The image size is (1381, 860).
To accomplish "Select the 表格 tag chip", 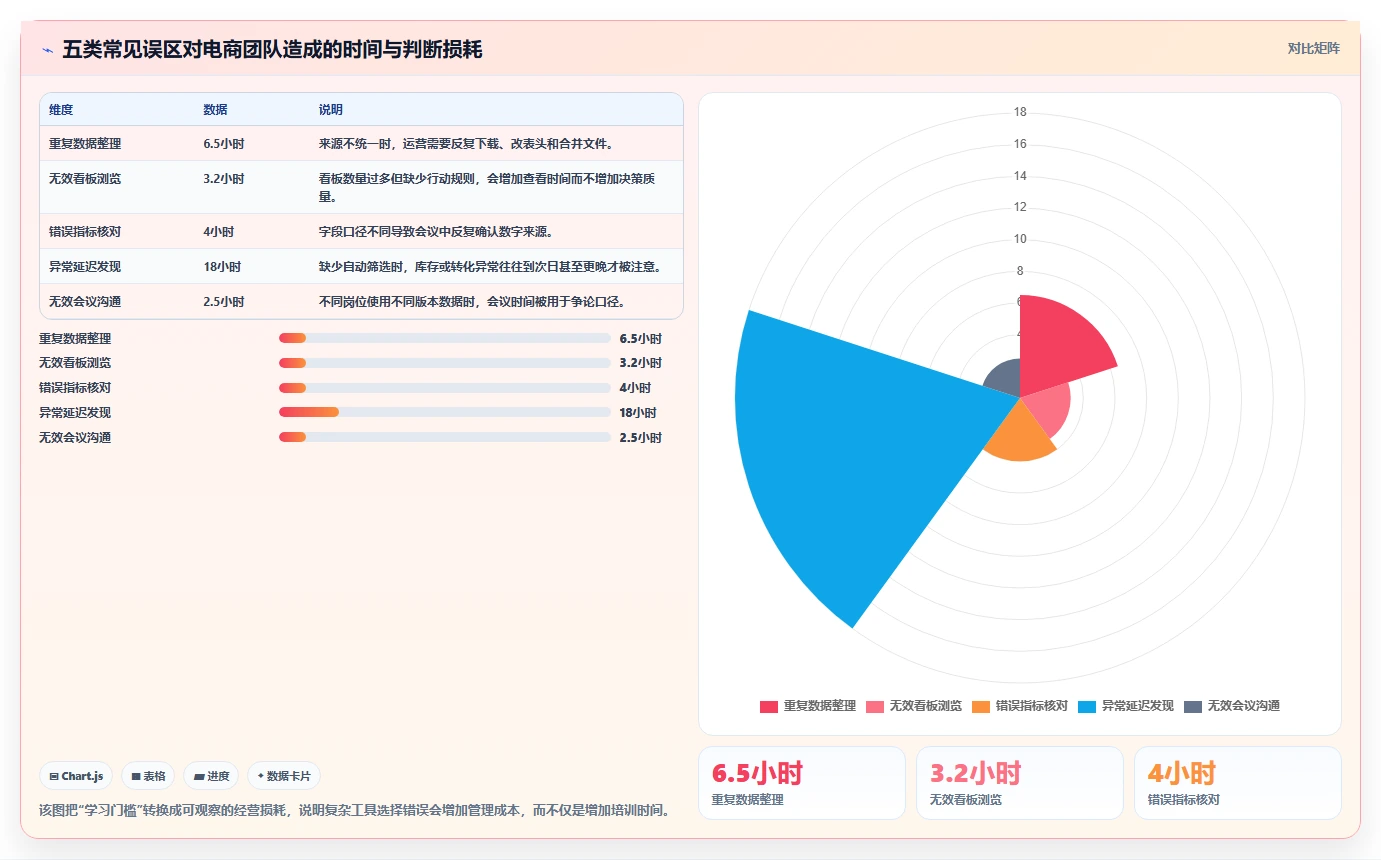I will point(148,776).
